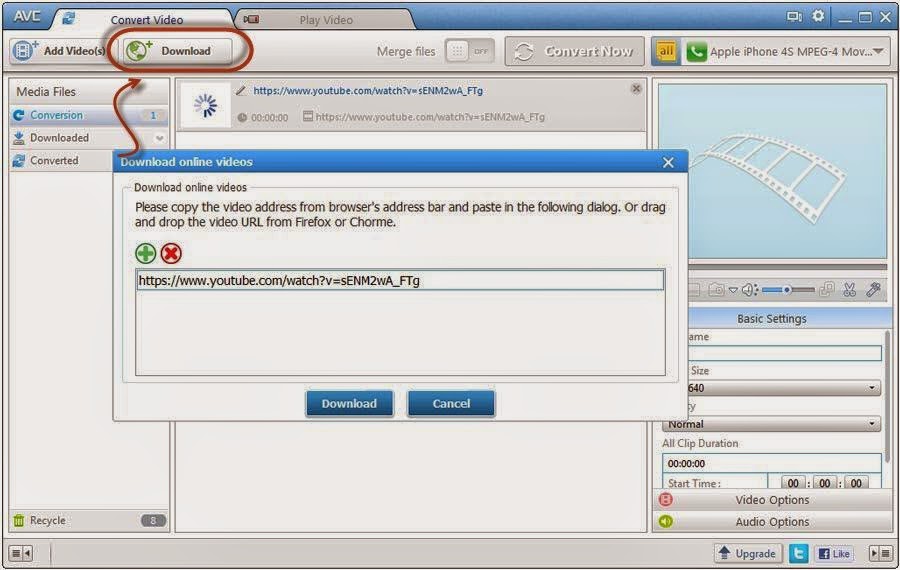Click the display mode icon in title bar
900x570 pixels.
click(x=794, y=17)
